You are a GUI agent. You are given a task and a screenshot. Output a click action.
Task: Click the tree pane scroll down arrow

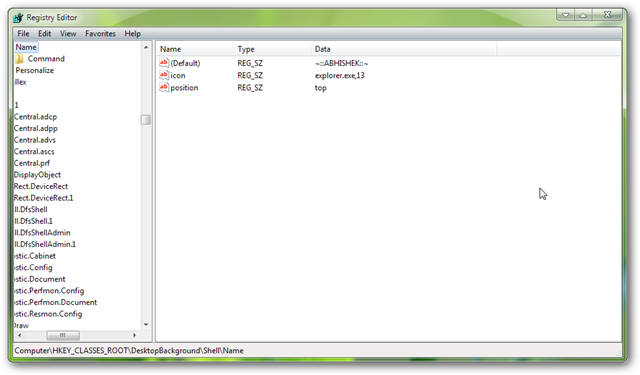(146, 325)
